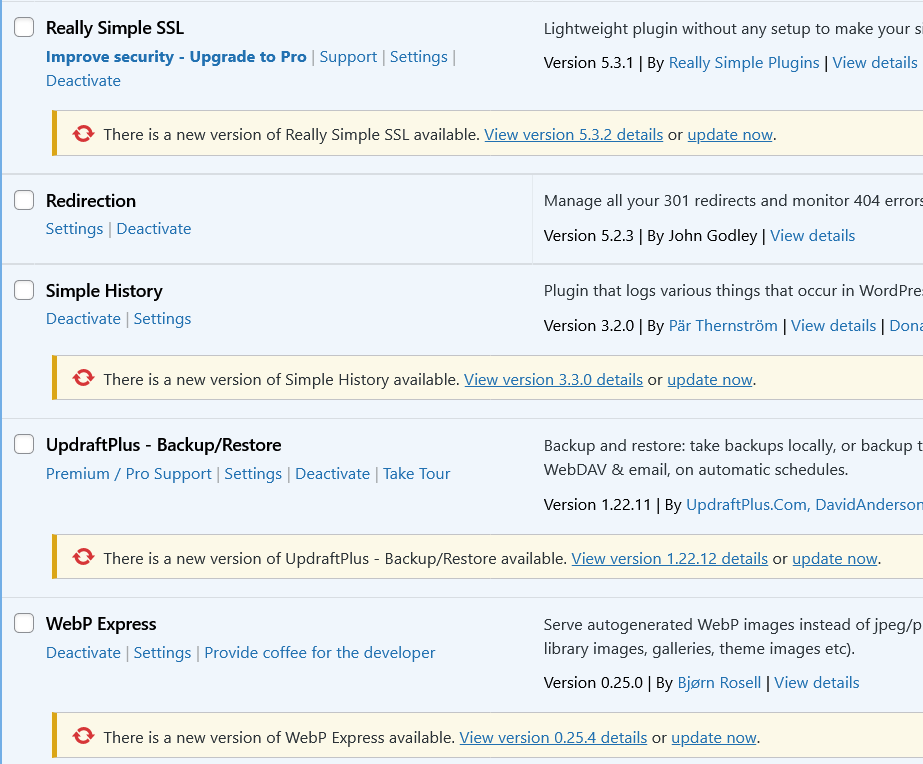
Task: Click the John Godley author name
Action: tap(712, 235)
